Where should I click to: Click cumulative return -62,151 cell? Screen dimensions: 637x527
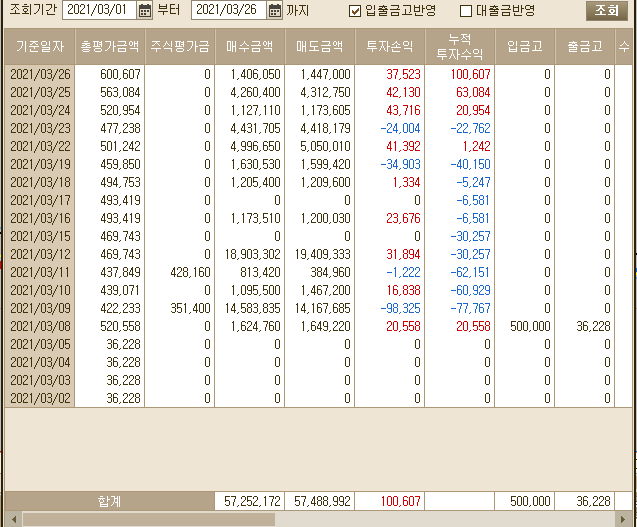459,272
